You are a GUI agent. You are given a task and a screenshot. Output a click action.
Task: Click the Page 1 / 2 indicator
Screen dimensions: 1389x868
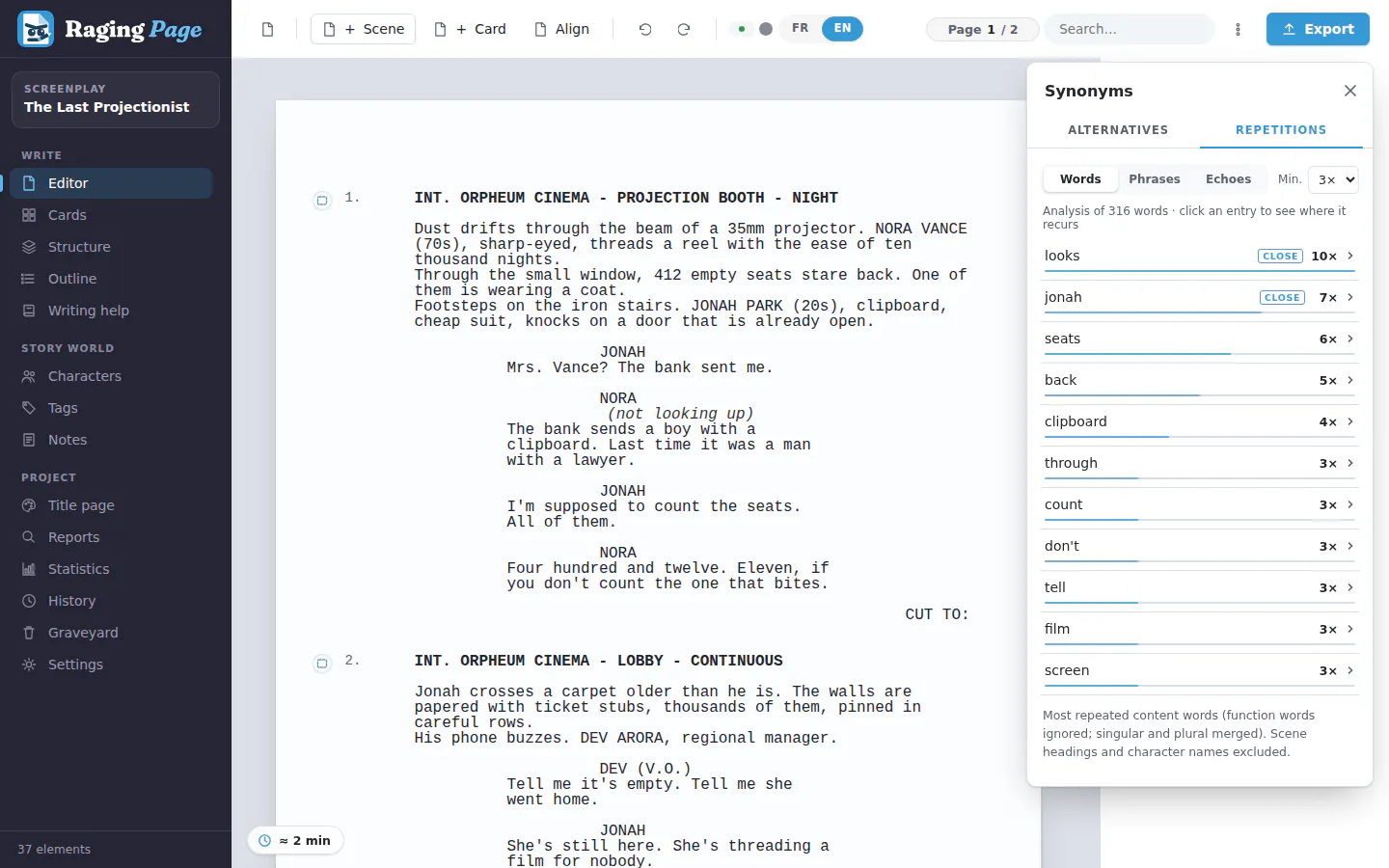982,30
